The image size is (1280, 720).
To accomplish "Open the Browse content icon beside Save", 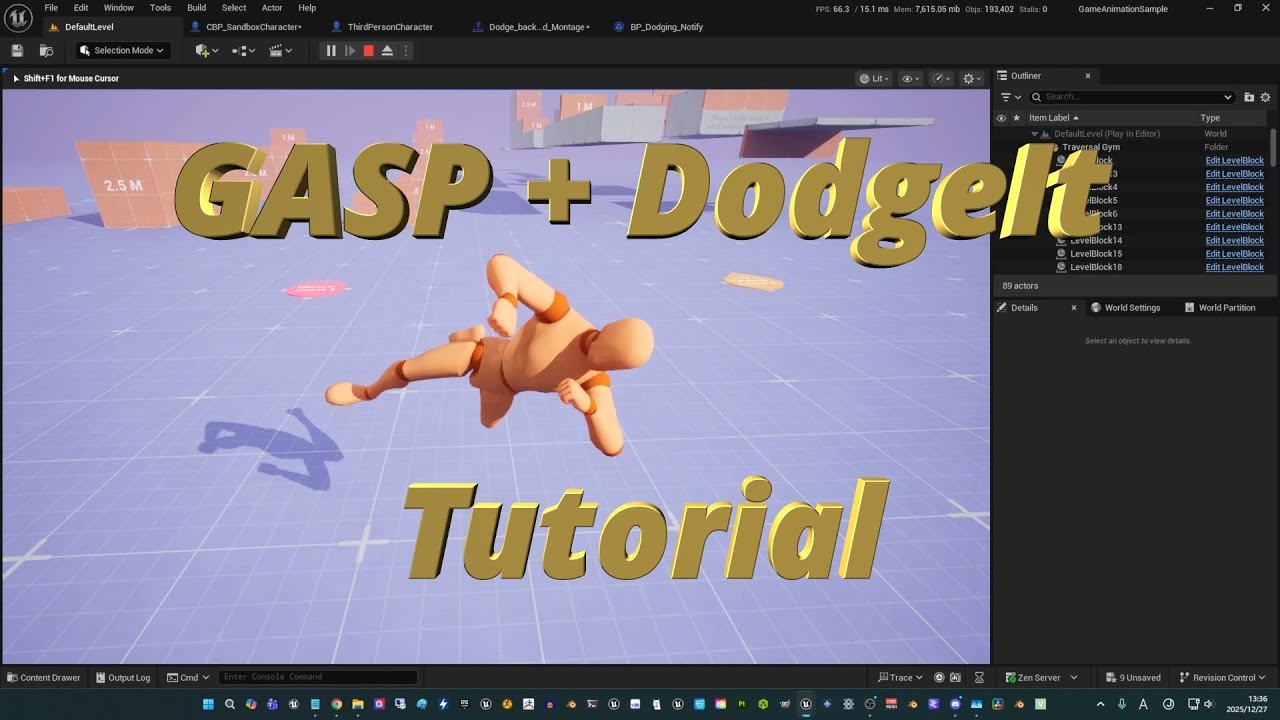I will click(46, 51).
